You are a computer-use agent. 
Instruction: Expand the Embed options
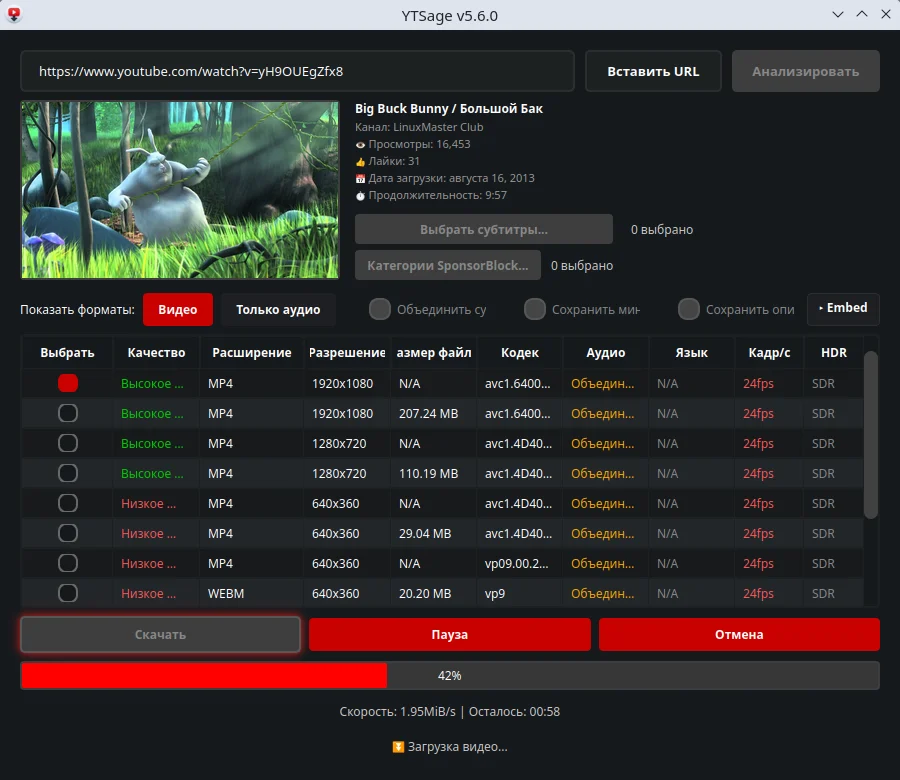(x=843, y=308)
